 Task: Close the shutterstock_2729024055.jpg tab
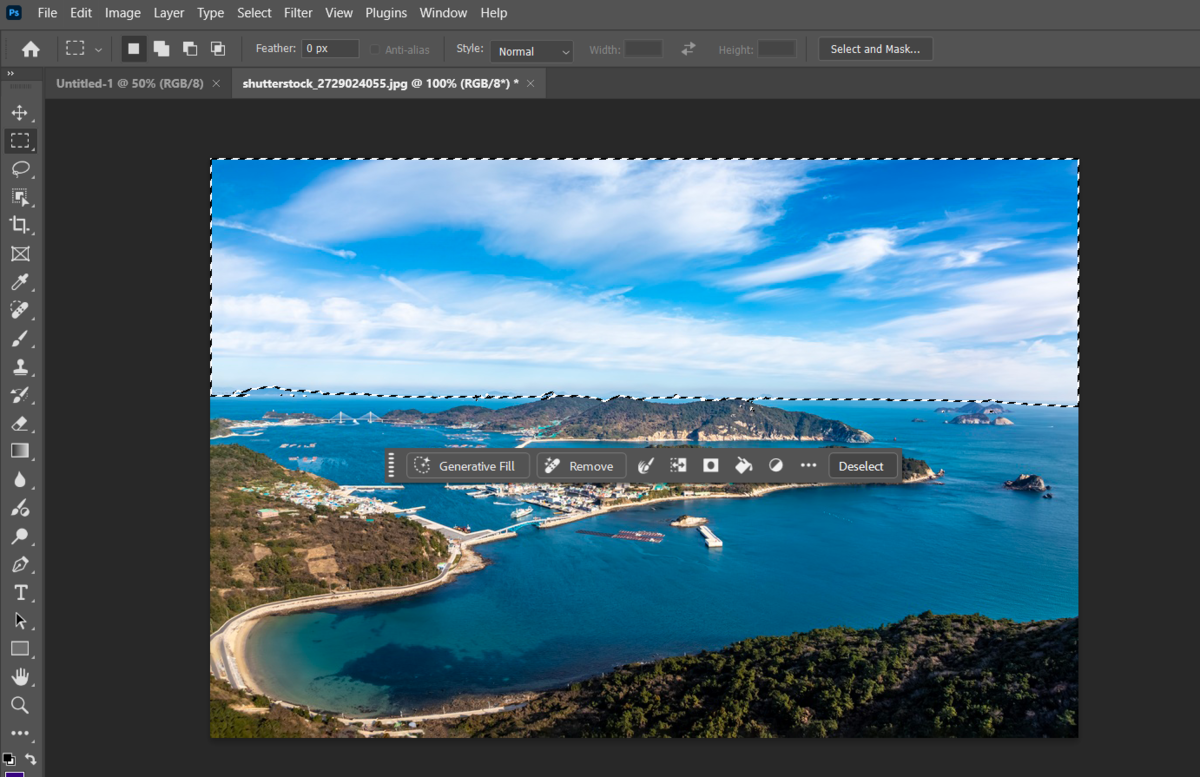531,84
